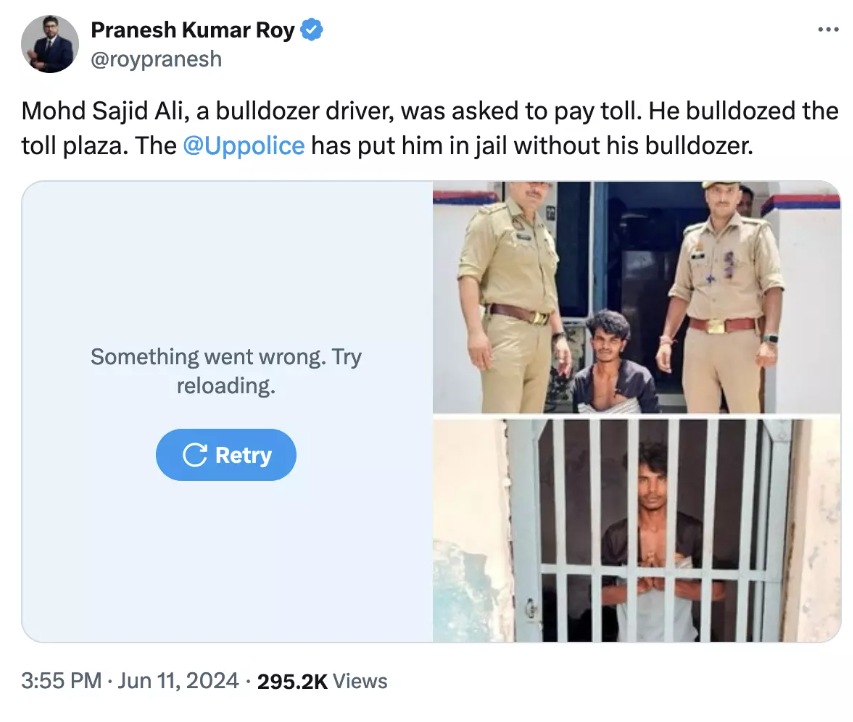The width and height of the screenshot is (853, 722).
Task: Click the Jun 11, 2024 date
Action: [x=176, y=681]
